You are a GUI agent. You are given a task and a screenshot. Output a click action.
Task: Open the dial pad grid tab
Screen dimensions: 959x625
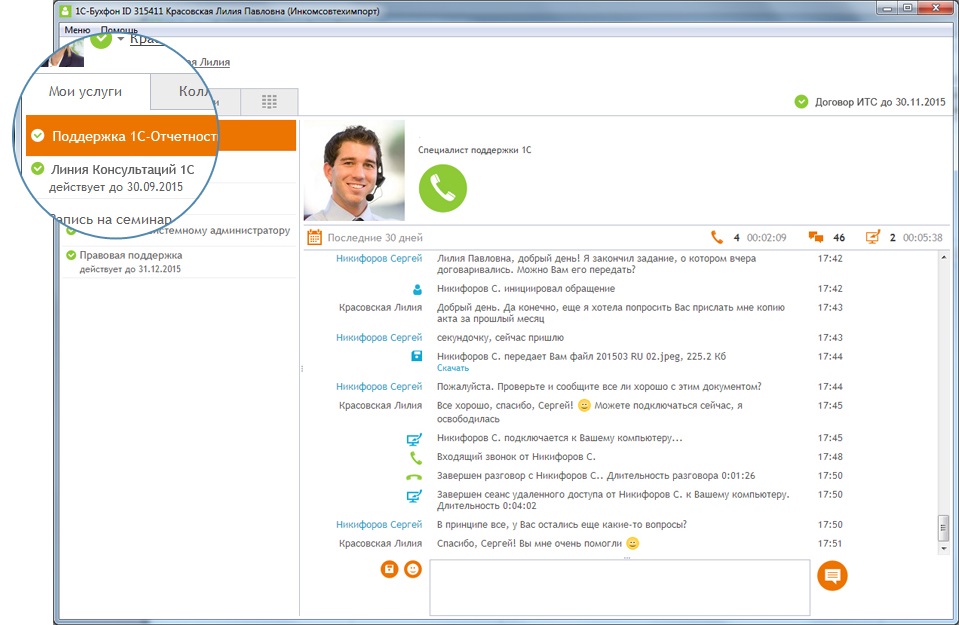tap(269, 102)
